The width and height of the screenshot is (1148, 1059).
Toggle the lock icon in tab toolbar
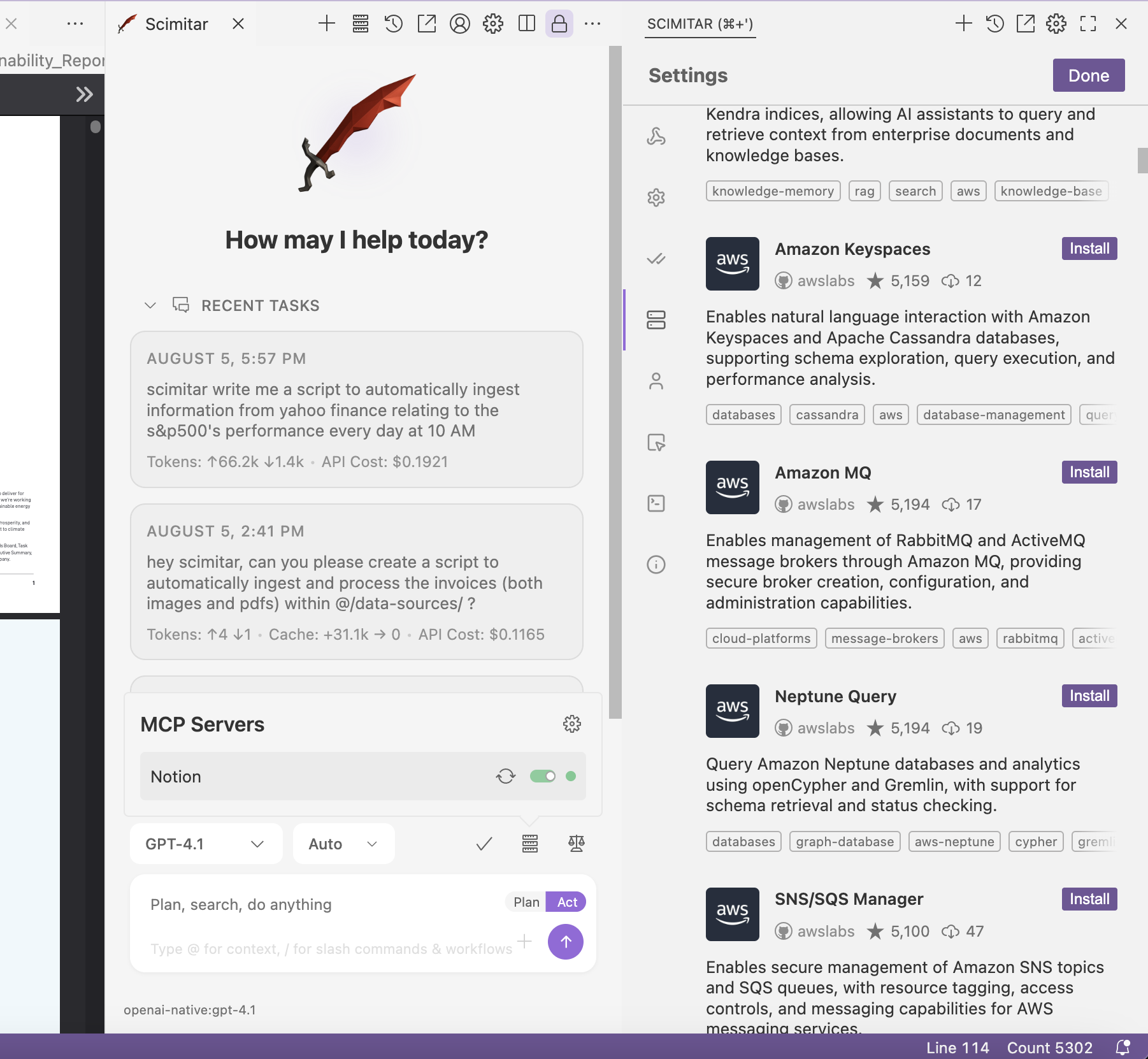point(559,24)
